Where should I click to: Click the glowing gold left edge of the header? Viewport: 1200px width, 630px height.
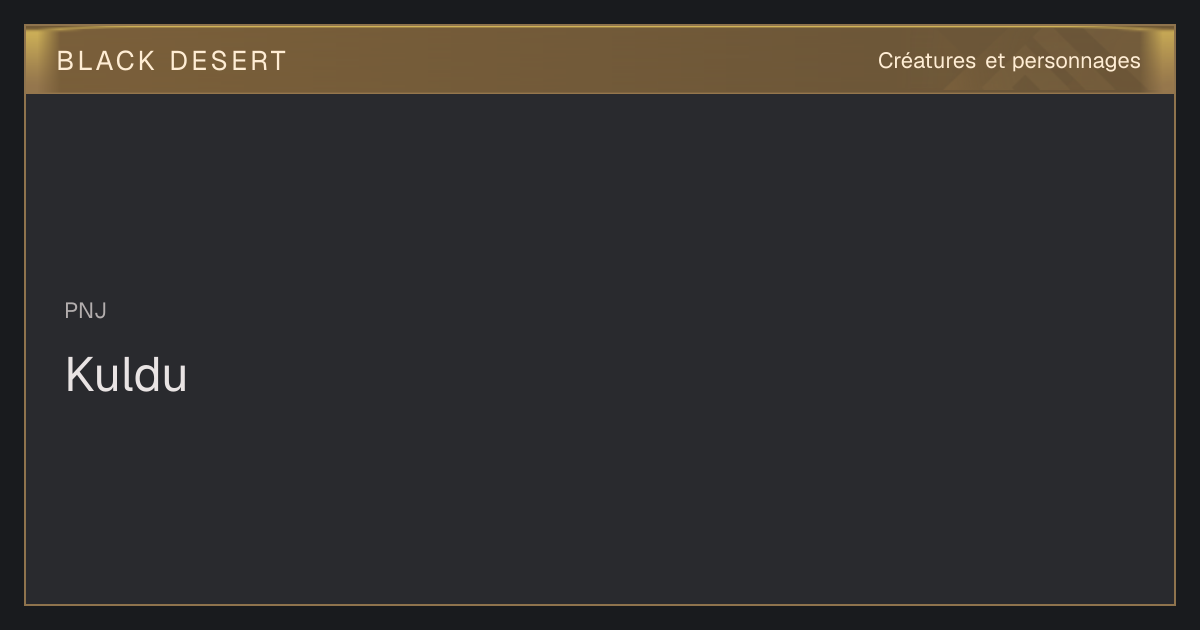(x=33, y=60)
